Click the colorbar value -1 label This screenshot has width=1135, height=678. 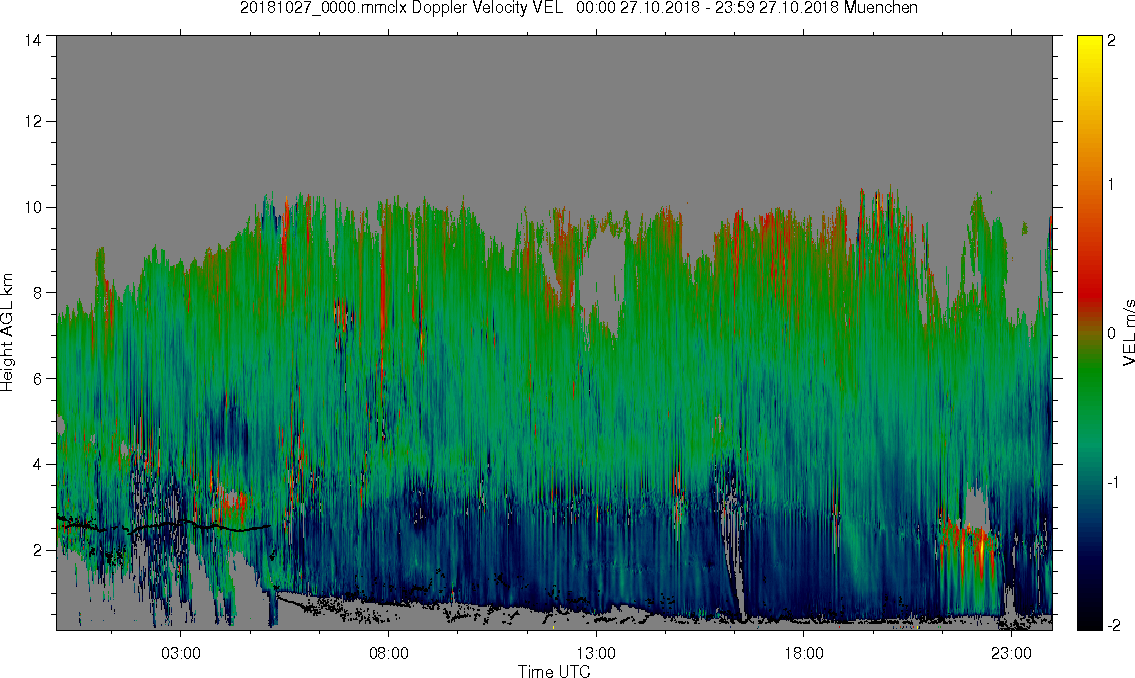click(x=1113, y=483)
